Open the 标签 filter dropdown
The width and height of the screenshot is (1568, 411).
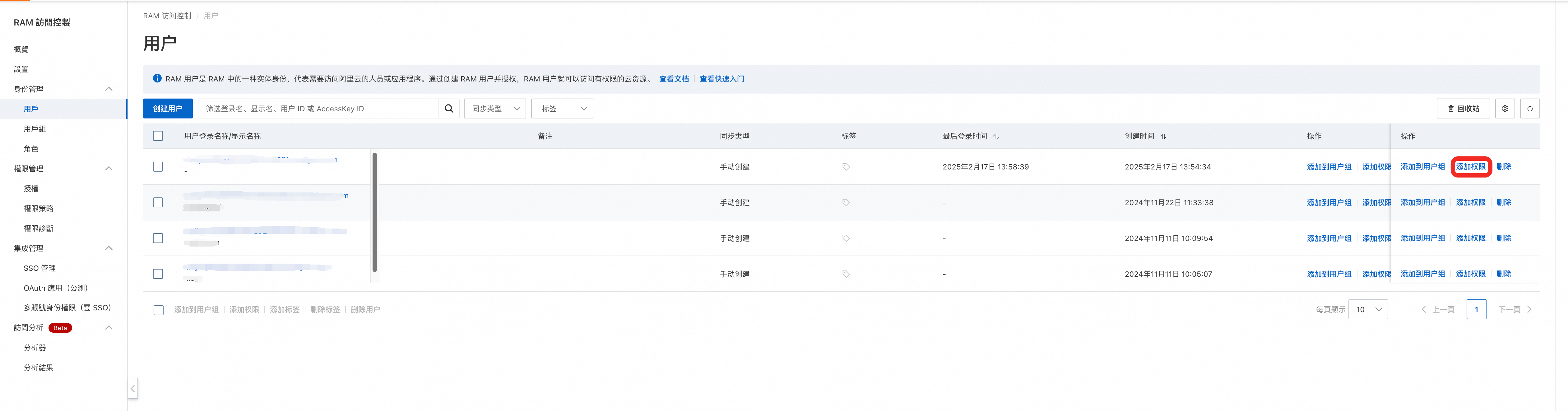(x=562, y=109)
